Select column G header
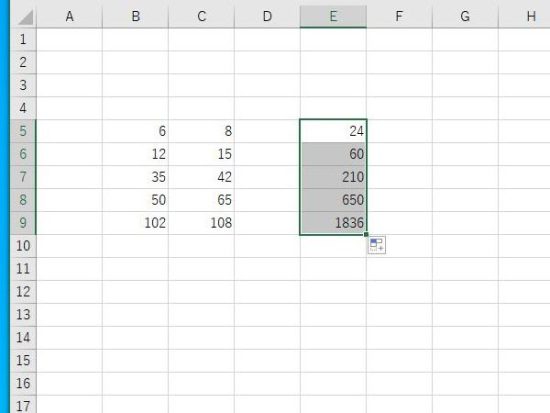 pyautogui.click(x=465, y=16)
